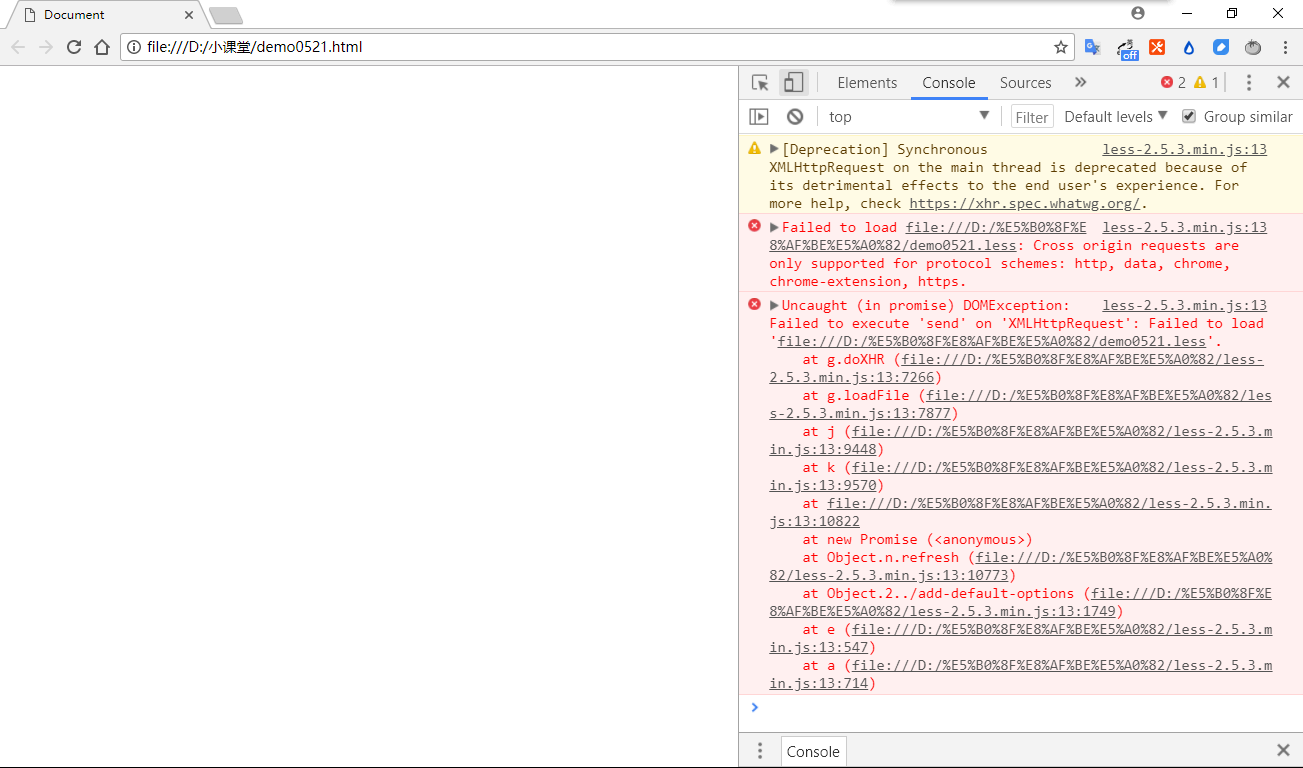Click the browser back arrow

[18, 47]
